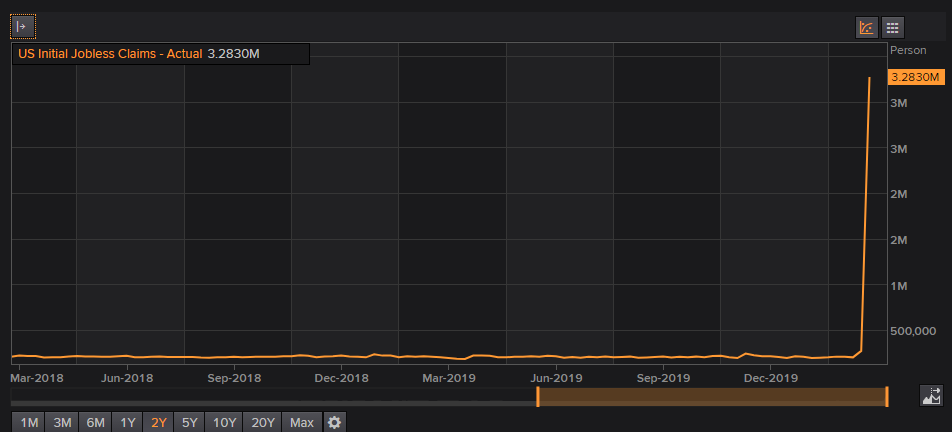Click the Sep-2019 x-axis label
Image resolution: width=952 pixels, height=432 pixels.
664,378
